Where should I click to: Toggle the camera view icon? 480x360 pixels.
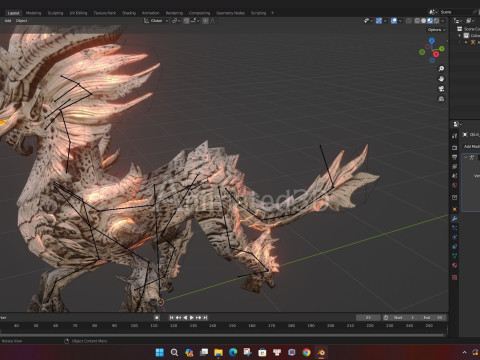click(441, 89)
